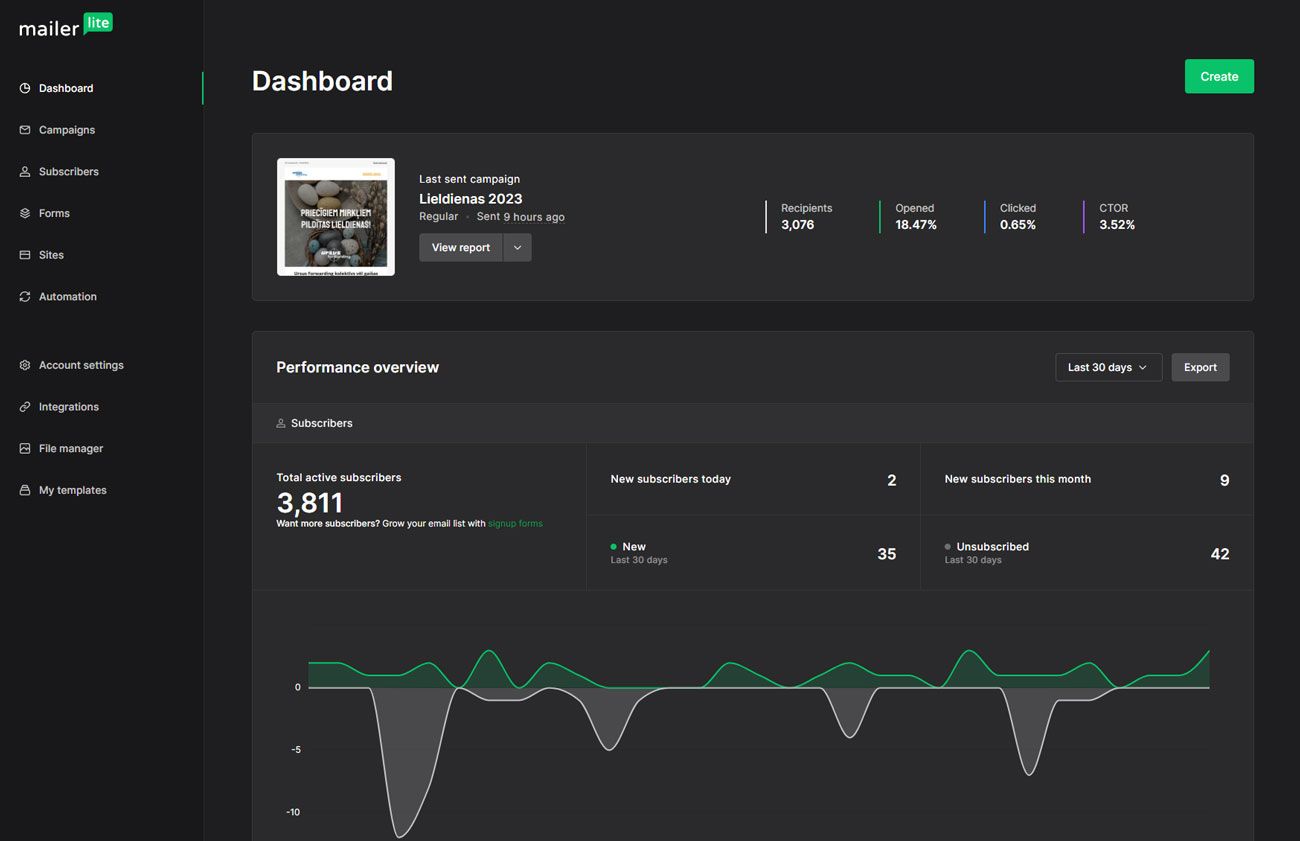The height and width of the screenshot is (841, 1300).
Task: Expand the View report dropdown arrow
Action: [517, 248]
